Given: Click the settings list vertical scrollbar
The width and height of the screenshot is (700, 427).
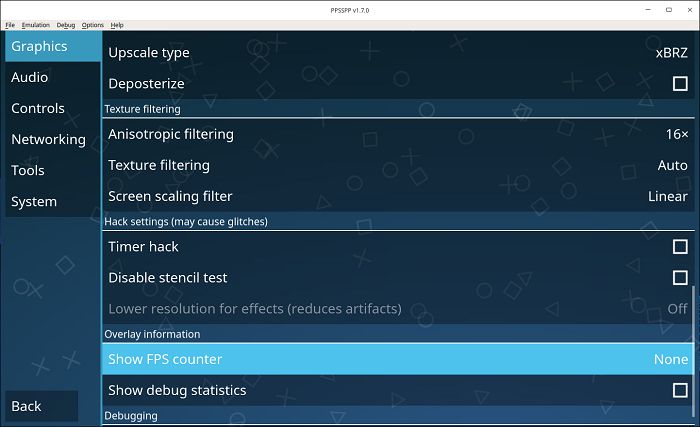Looking at the screenshot, I should coord(693,351).
